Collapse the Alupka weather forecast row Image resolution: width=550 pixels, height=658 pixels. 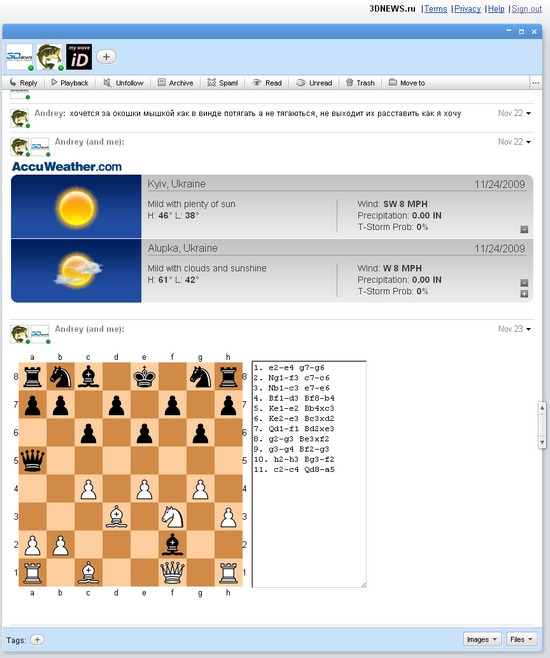click(x=524, y=283)
